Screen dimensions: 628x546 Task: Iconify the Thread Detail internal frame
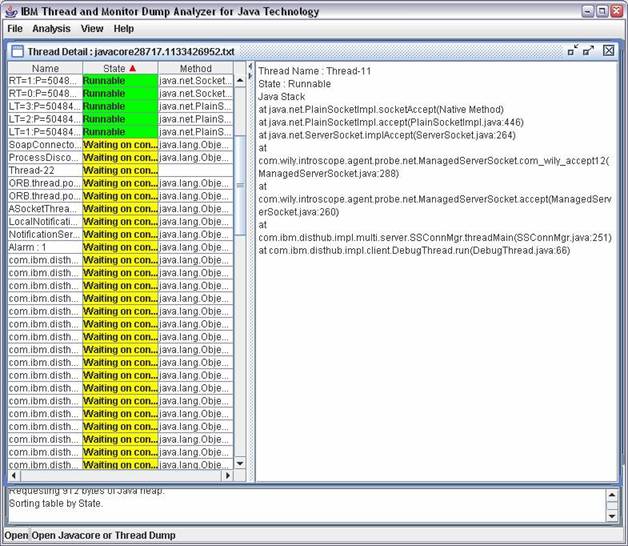pos(573,50)
